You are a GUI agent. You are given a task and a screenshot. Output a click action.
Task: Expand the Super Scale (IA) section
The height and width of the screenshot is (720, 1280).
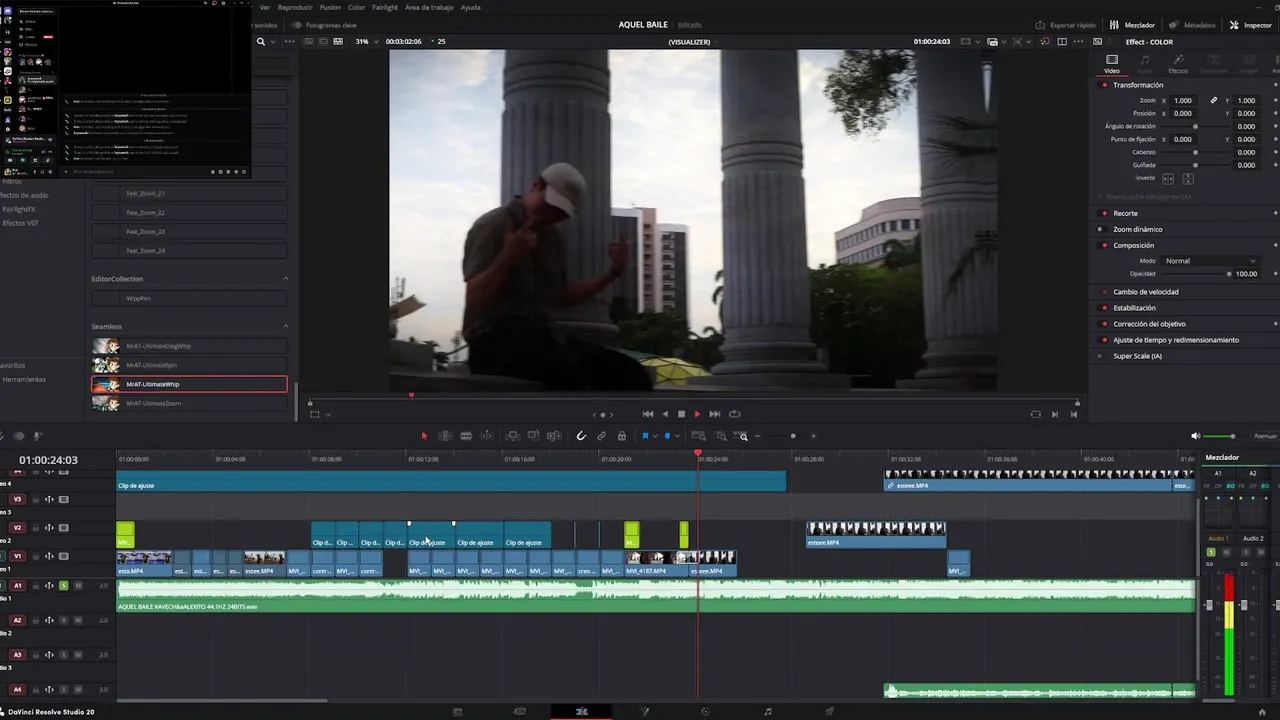[x=1138, y=356]
